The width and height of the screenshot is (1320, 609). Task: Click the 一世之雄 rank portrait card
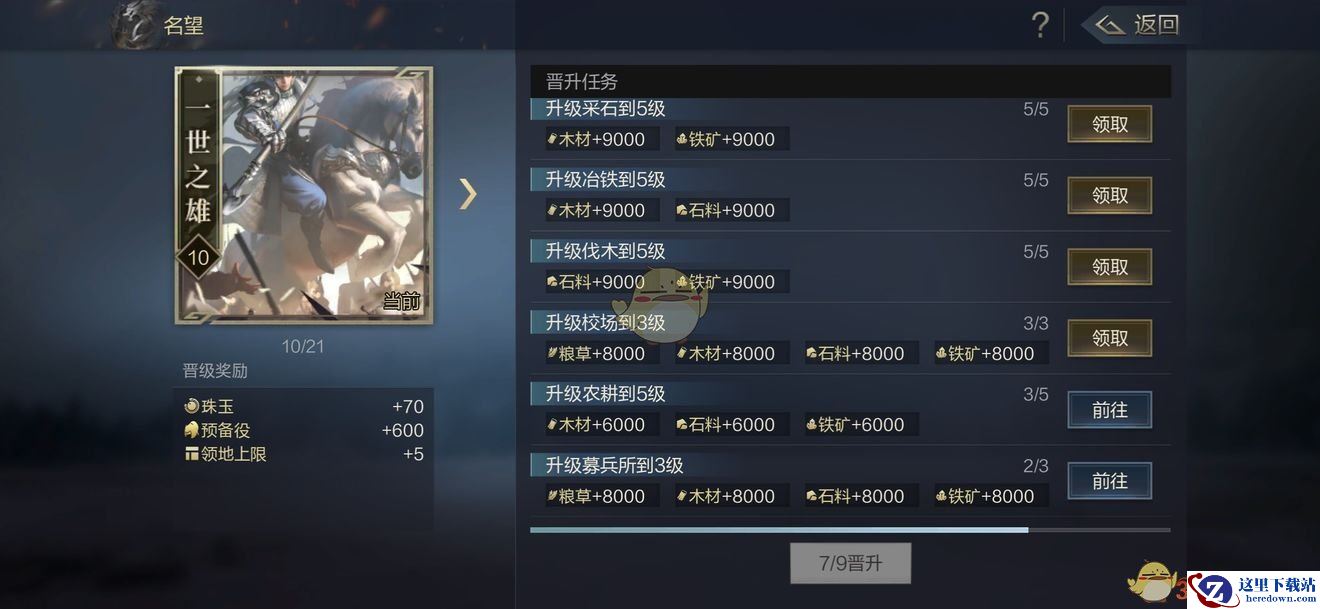point(304,195)
